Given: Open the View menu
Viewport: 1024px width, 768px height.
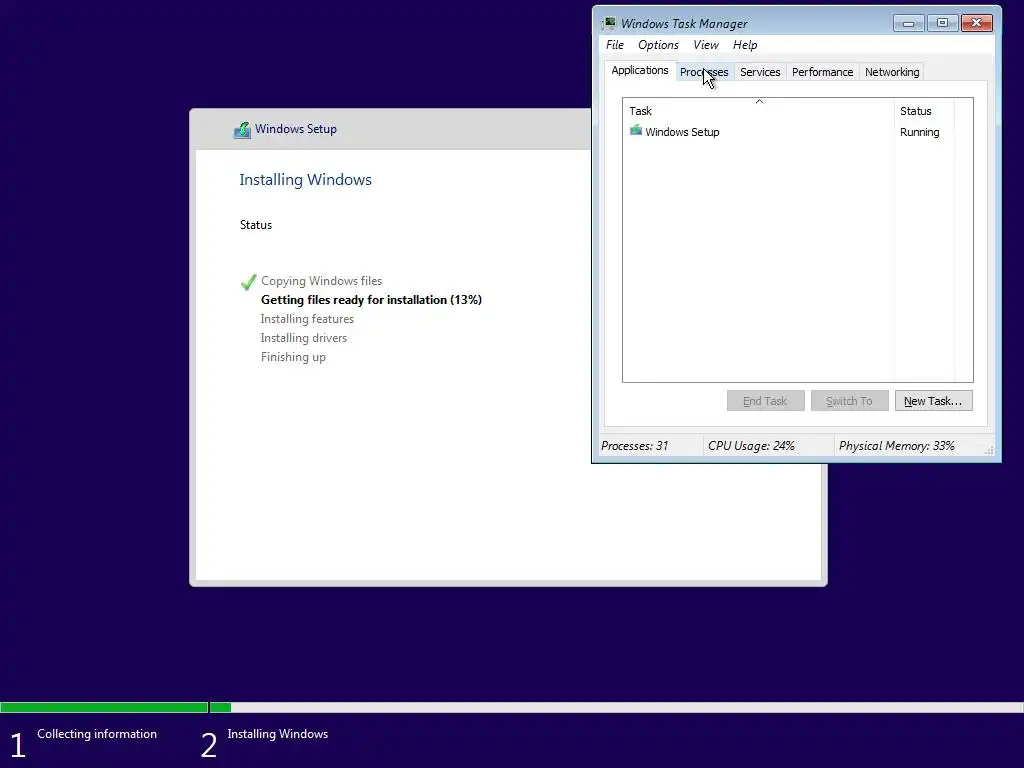Looking at the screenshot, I should click(x=705, y=45).
